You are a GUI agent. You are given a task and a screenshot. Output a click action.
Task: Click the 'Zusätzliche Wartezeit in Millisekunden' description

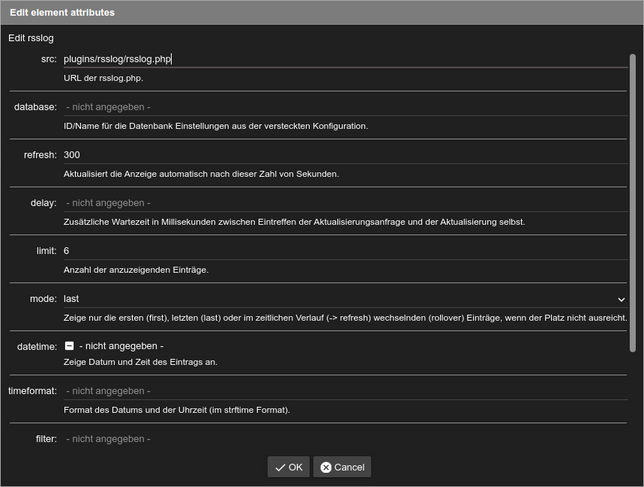click(x=294, y=222)
